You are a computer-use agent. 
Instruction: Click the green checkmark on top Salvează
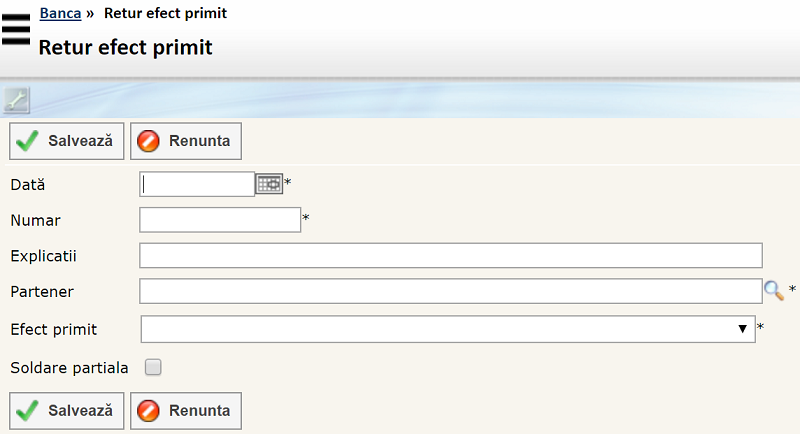(28, 141)
